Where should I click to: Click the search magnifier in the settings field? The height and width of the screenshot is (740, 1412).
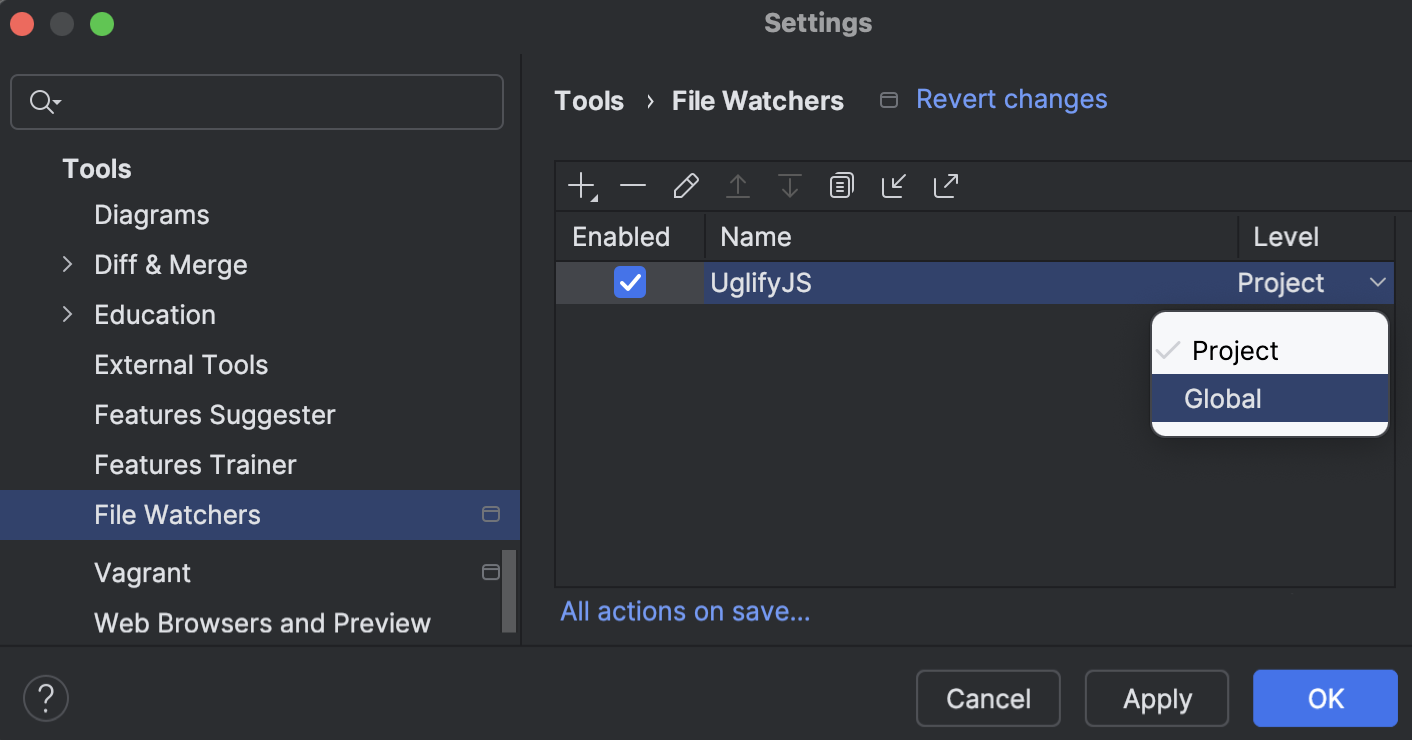40,101
